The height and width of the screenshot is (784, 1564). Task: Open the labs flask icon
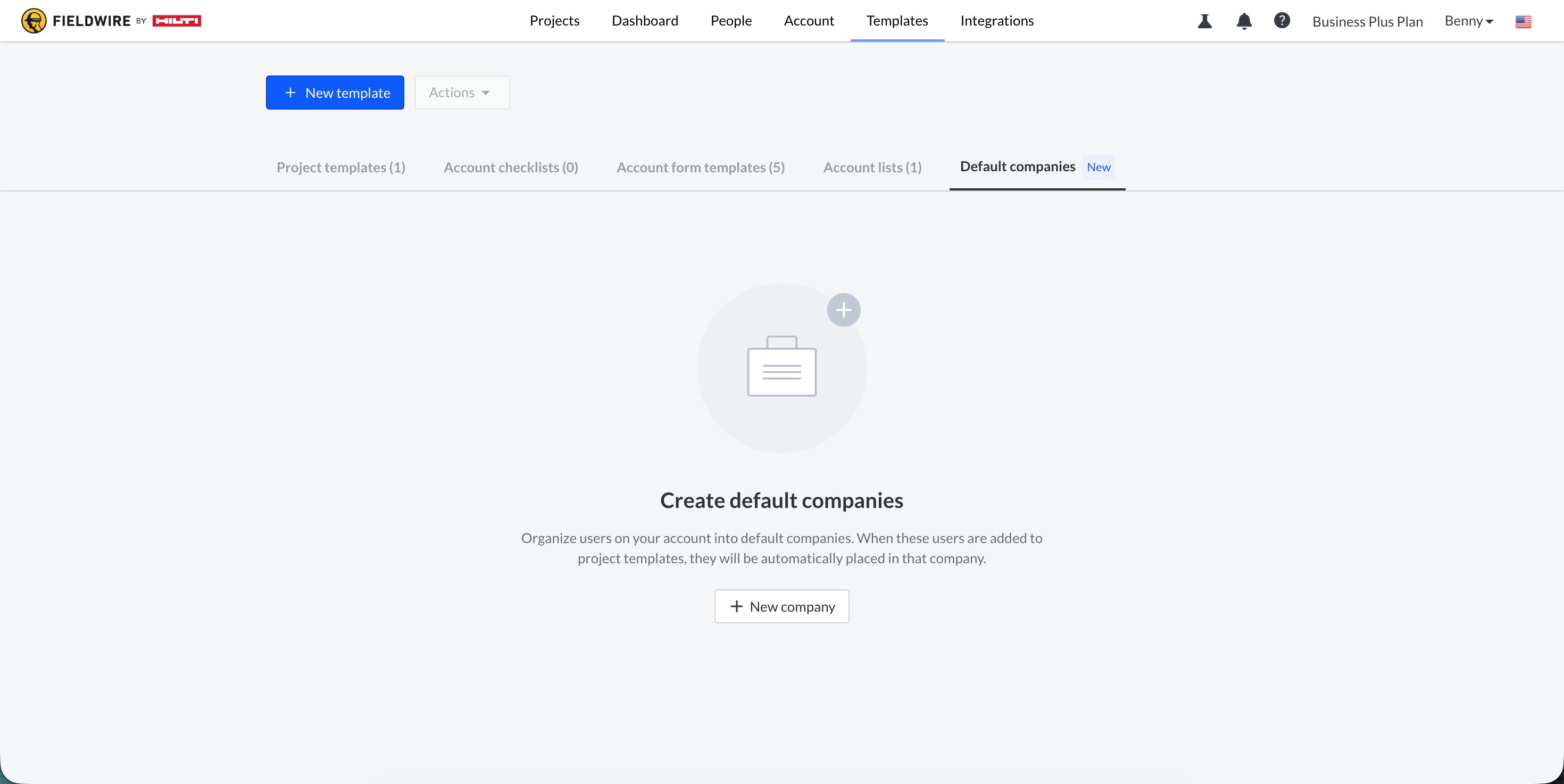pos(1204,21)
